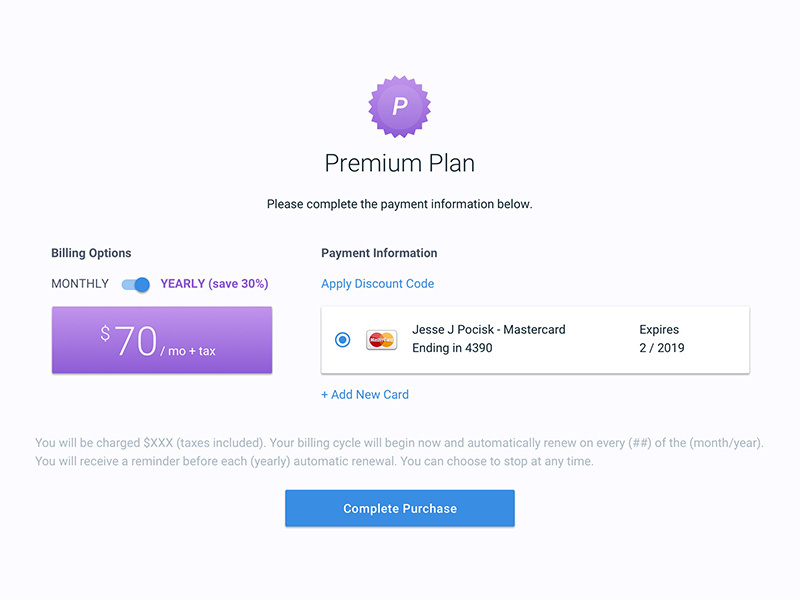Click the "Expires 2 / 2019" expiry text
The width and height of the screenshot is (800, 600).
(661, 339)
